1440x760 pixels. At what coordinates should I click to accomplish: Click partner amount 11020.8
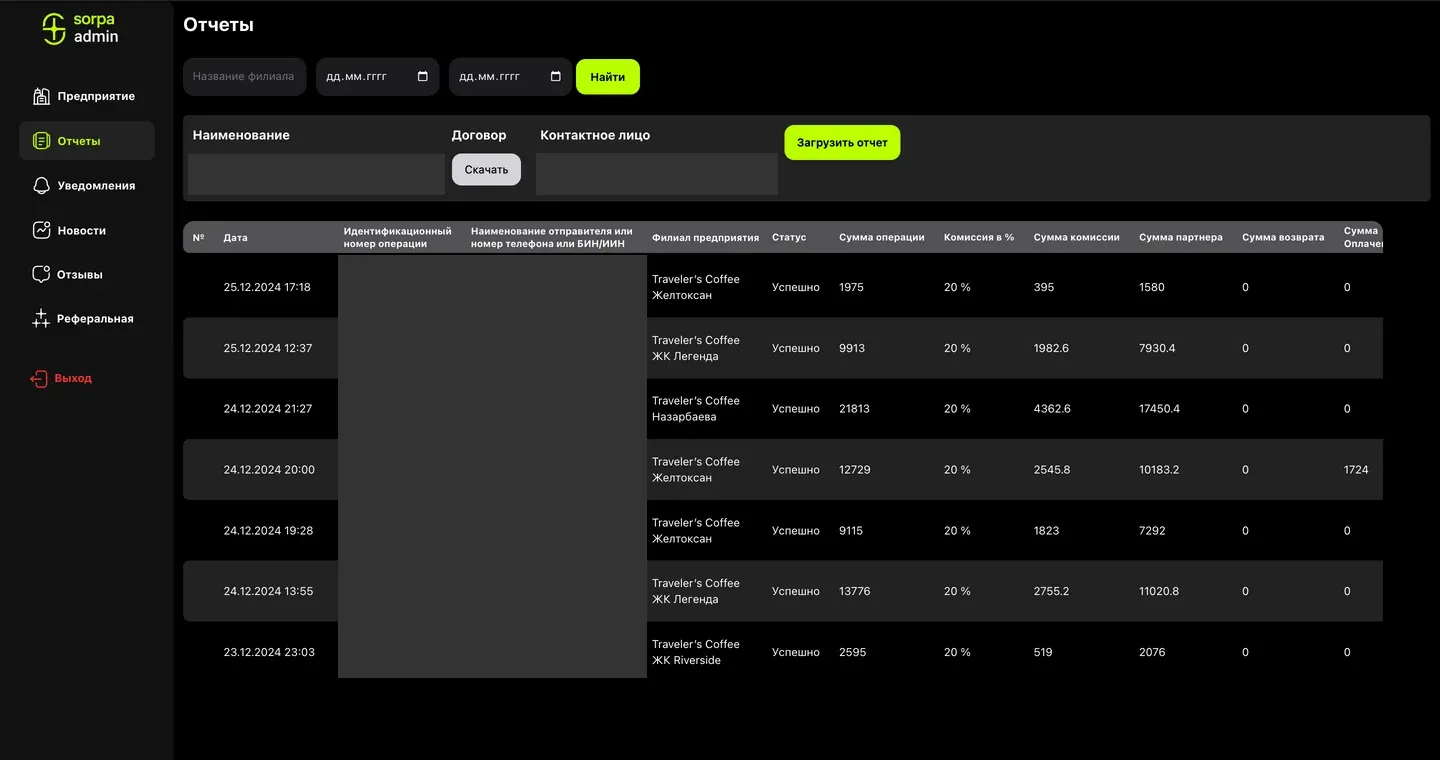(x=1159, y=591)
